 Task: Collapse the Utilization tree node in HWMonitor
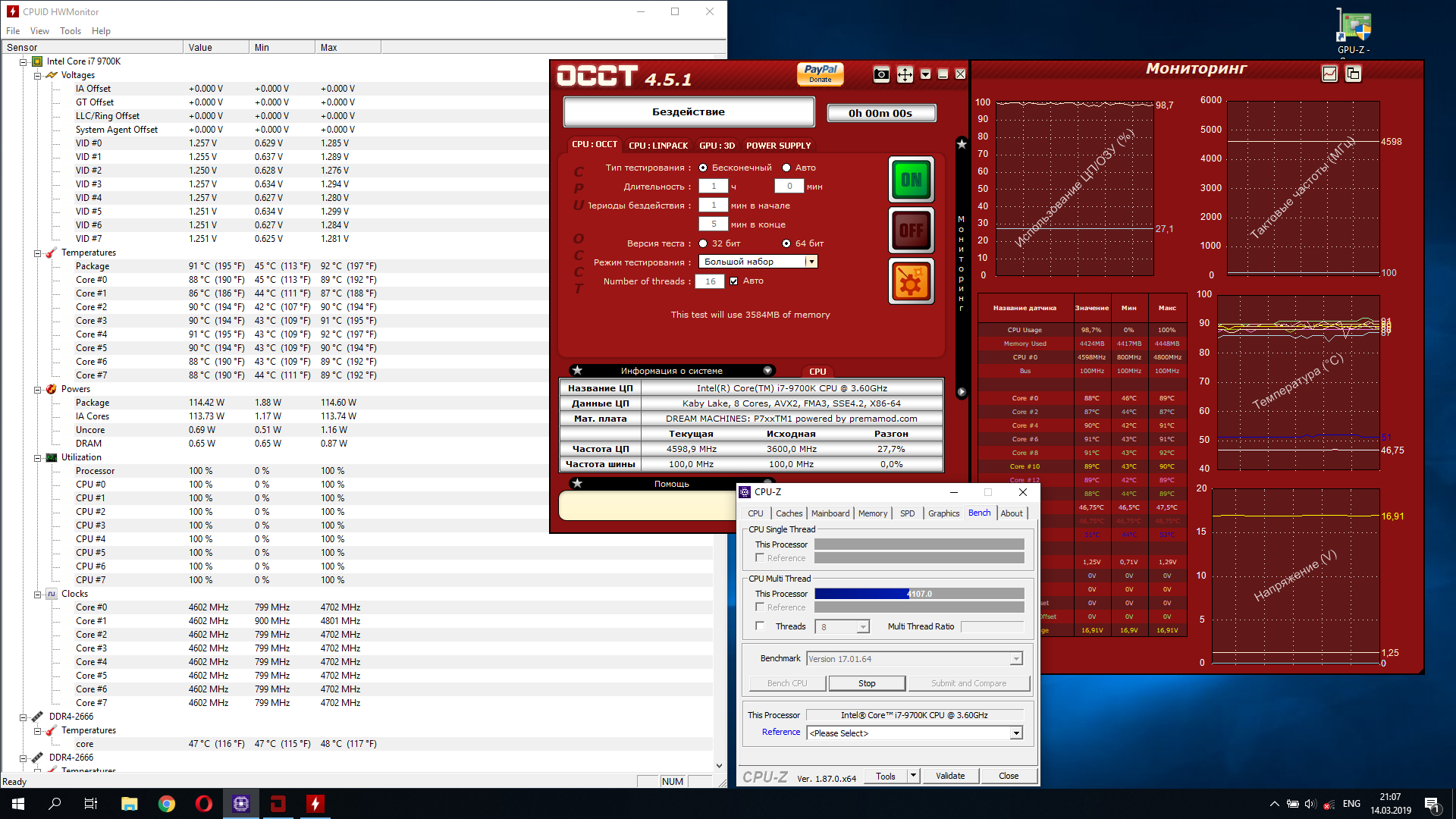37,457
